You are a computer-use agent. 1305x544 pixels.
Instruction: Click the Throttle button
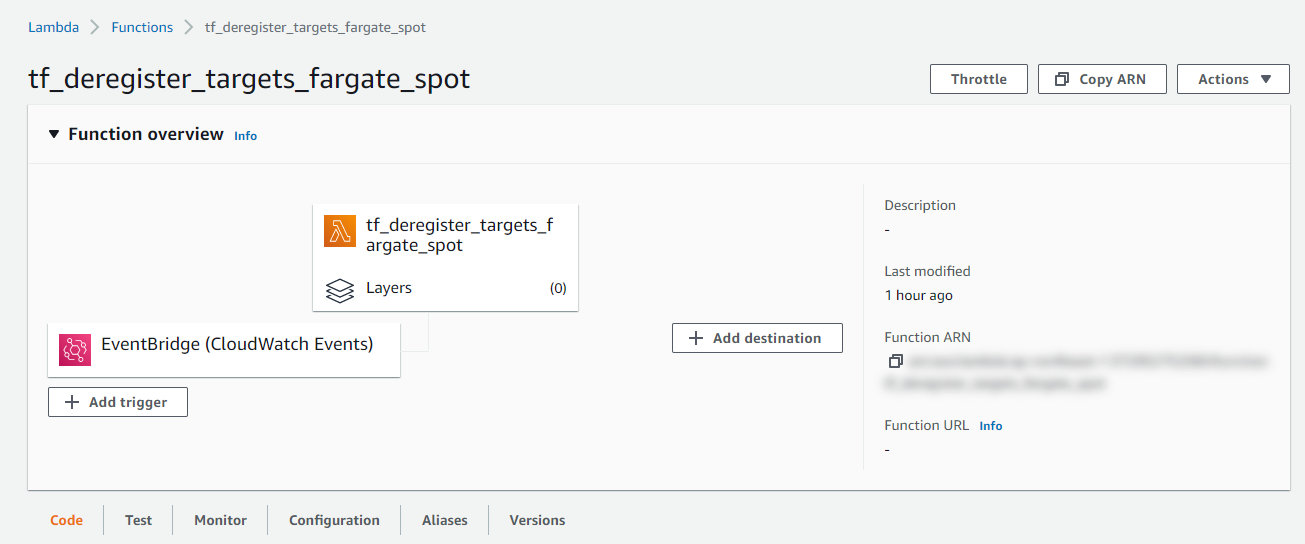click(x=979, y=79)
